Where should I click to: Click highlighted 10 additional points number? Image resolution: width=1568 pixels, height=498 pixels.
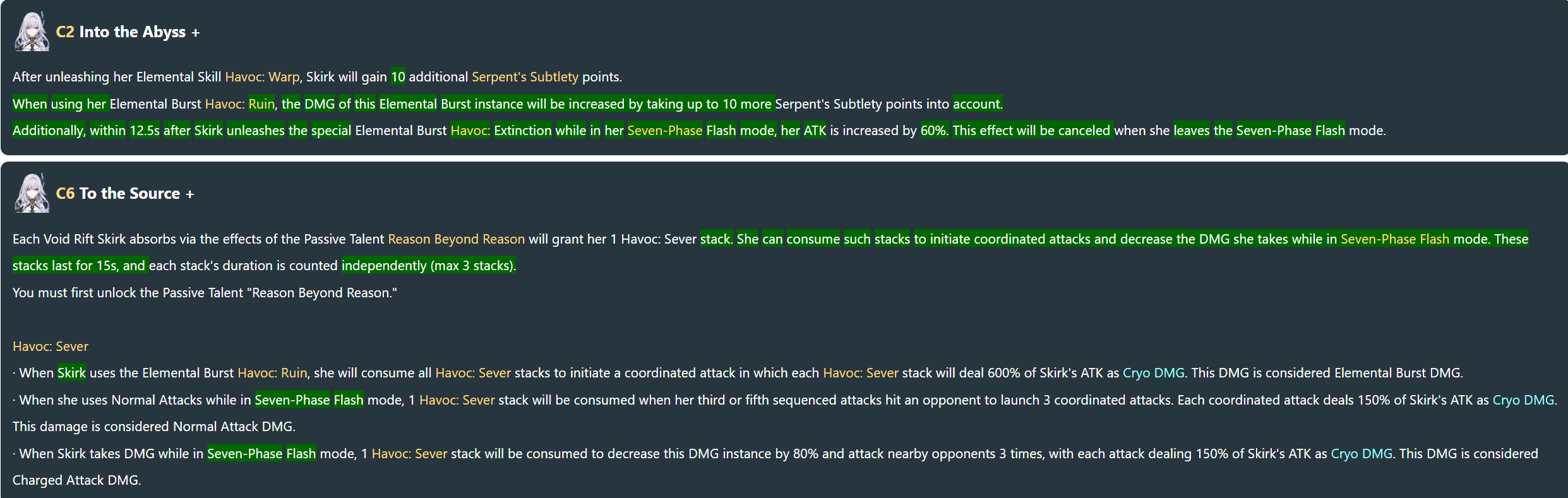click(398, 77)
